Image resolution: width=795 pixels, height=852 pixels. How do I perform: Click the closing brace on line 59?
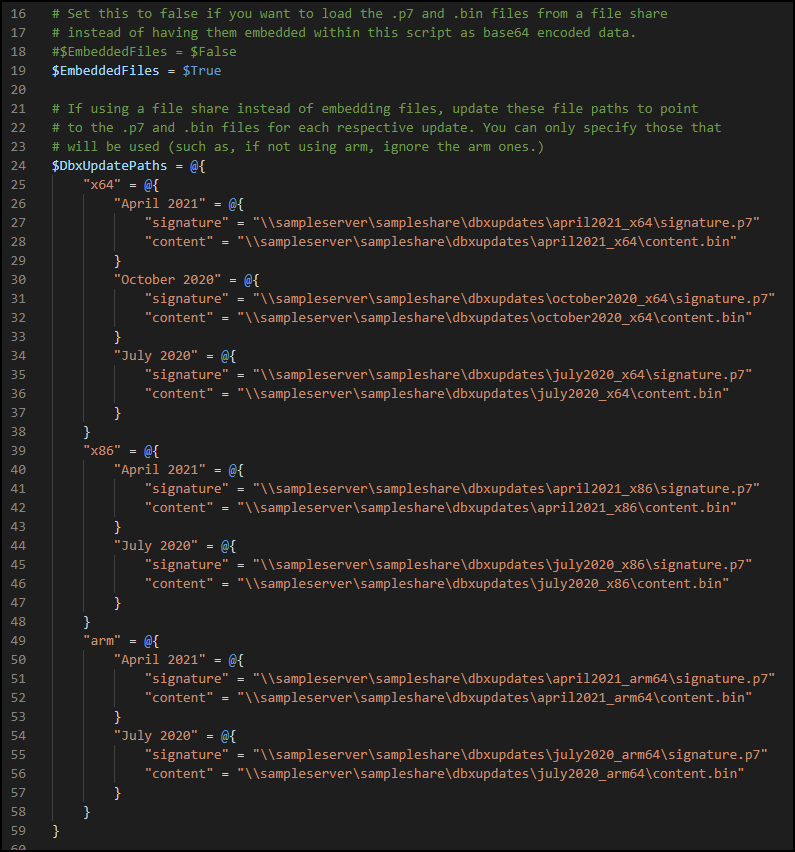(56, 830)
